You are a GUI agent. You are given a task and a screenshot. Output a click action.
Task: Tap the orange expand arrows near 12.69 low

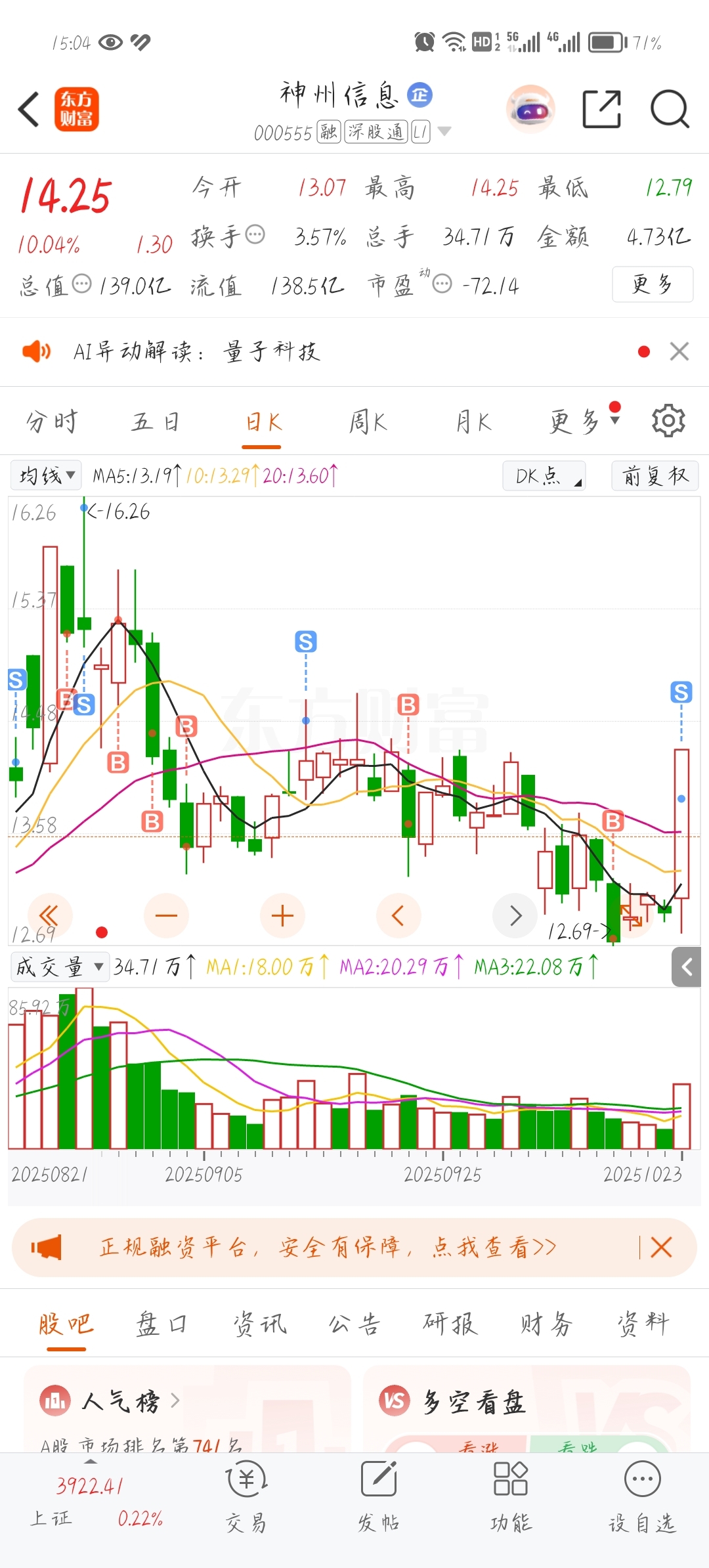[631, 915]
